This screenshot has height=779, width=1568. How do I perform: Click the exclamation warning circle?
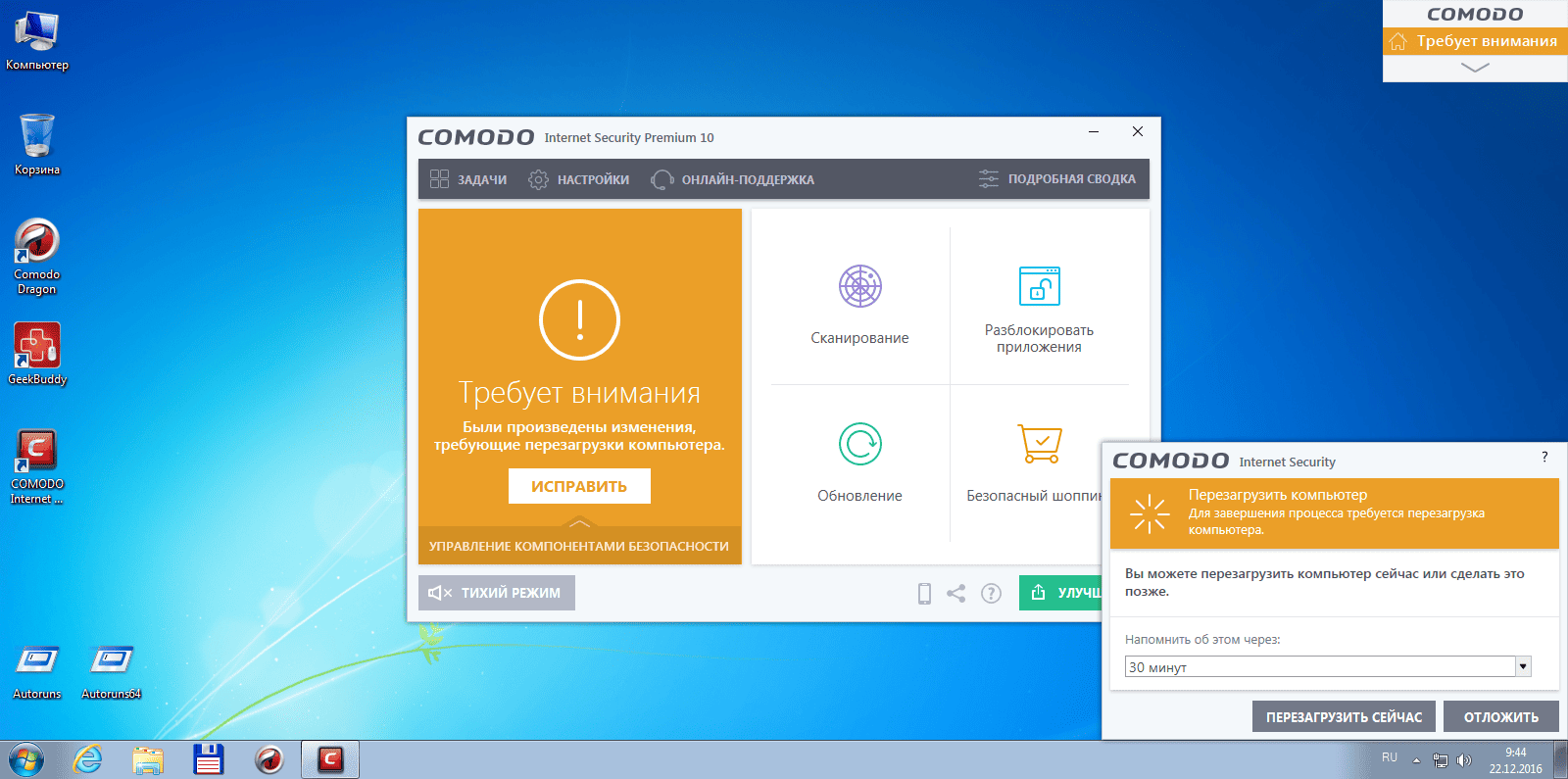click(x=579, y=319)
